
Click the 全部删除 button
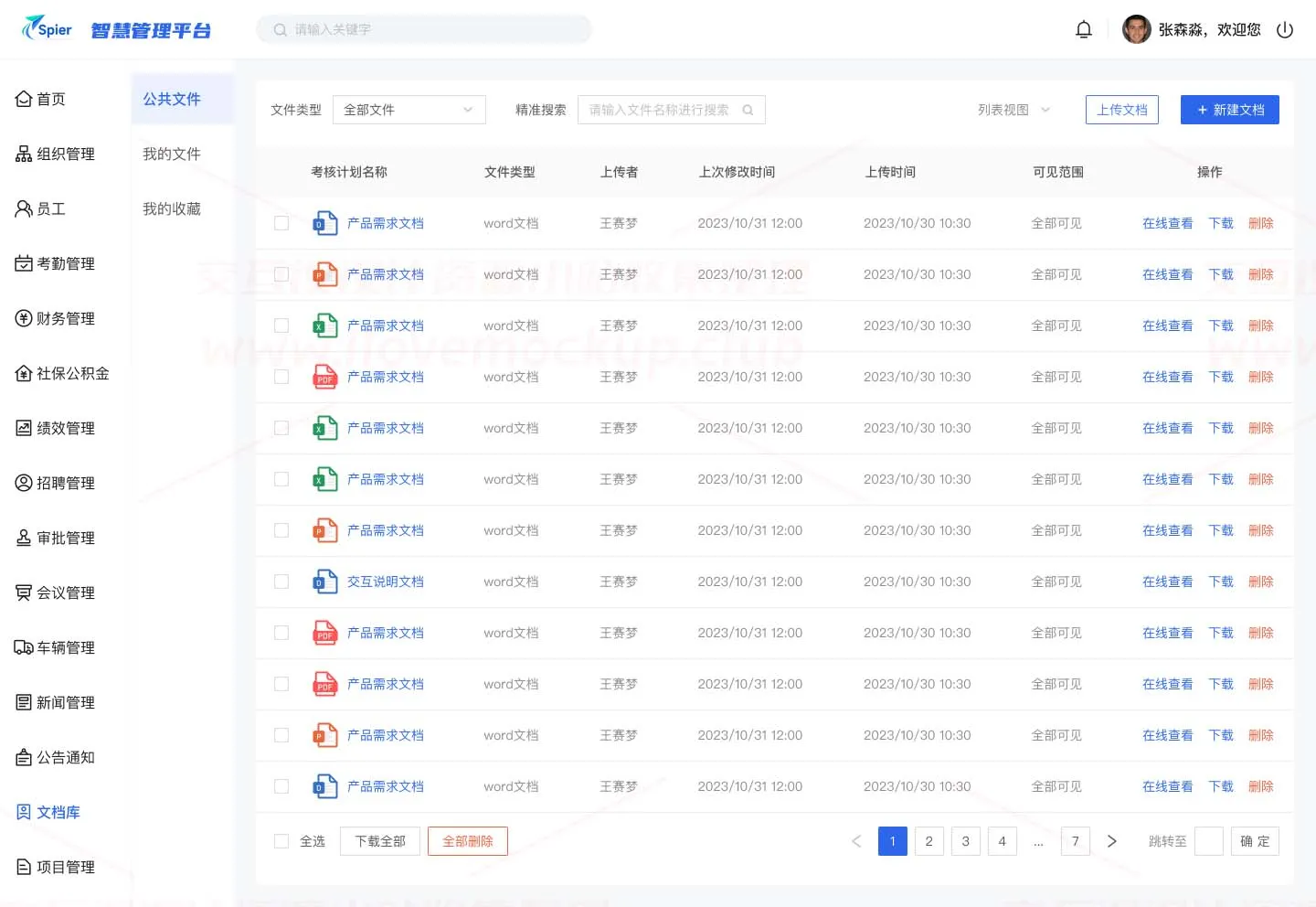[x=468, y=841]
